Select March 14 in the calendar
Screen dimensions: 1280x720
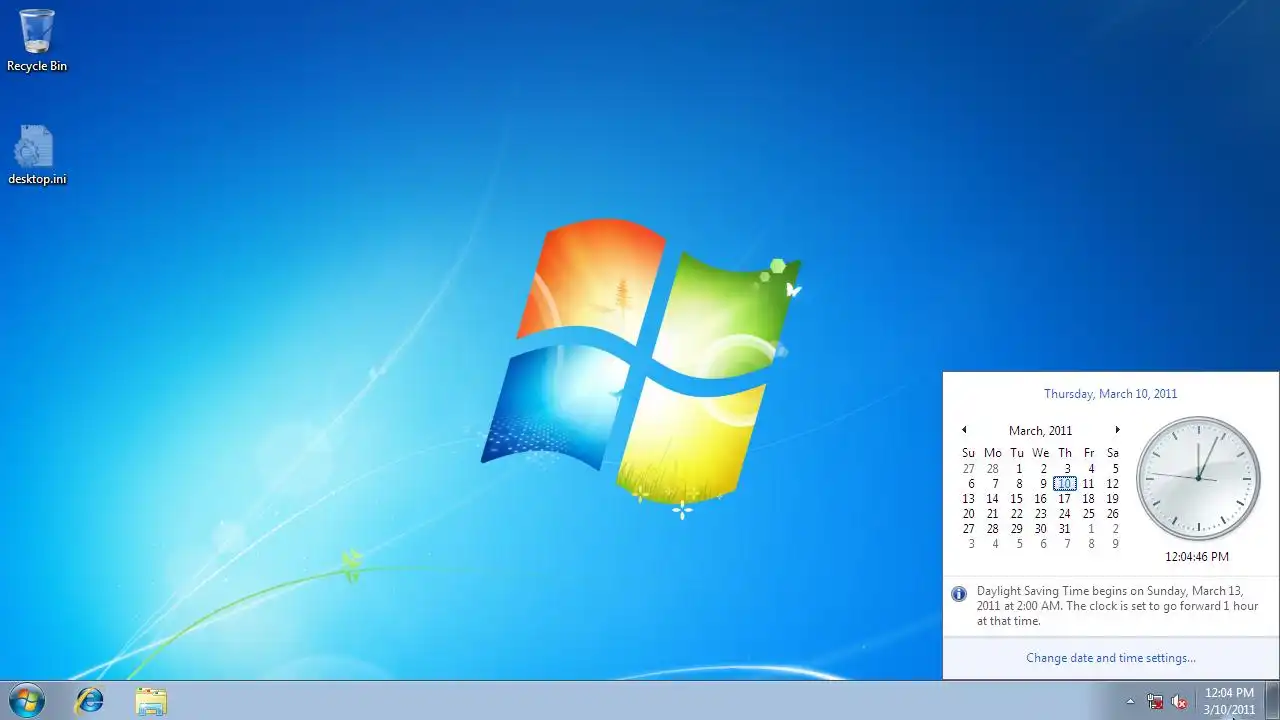[x=992, y=499]
